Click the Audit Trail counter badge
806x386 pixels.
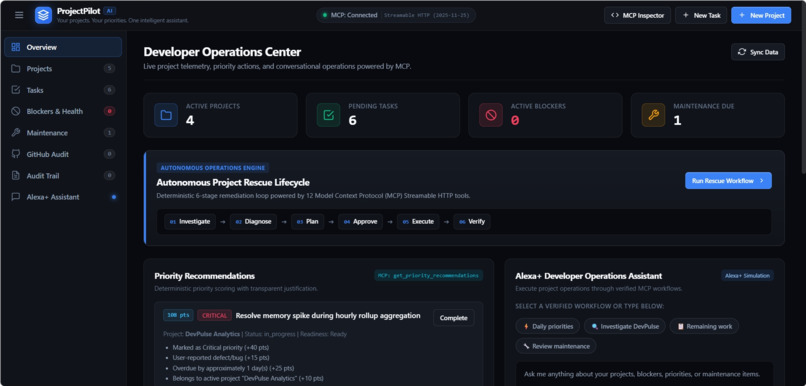click(109, 176)
